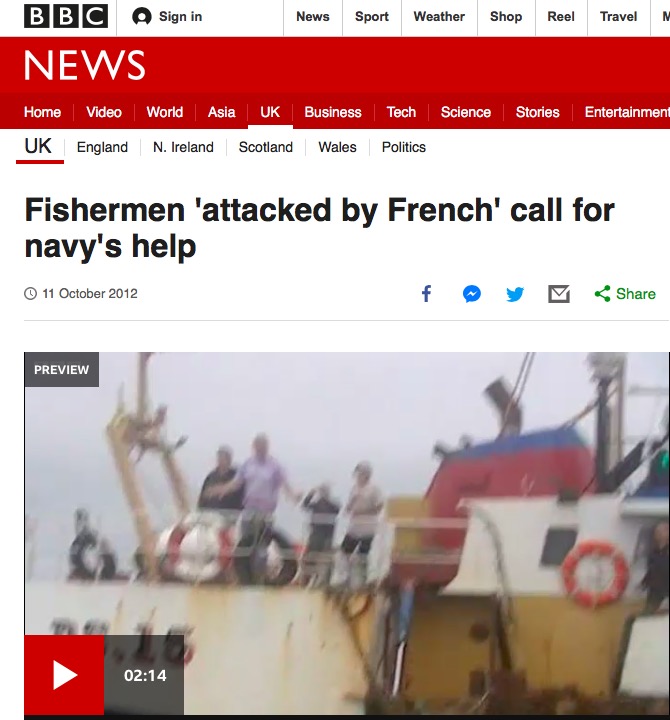
Task: Open the N. Ireland sub-section link
Action: click(x=183, y=147)
